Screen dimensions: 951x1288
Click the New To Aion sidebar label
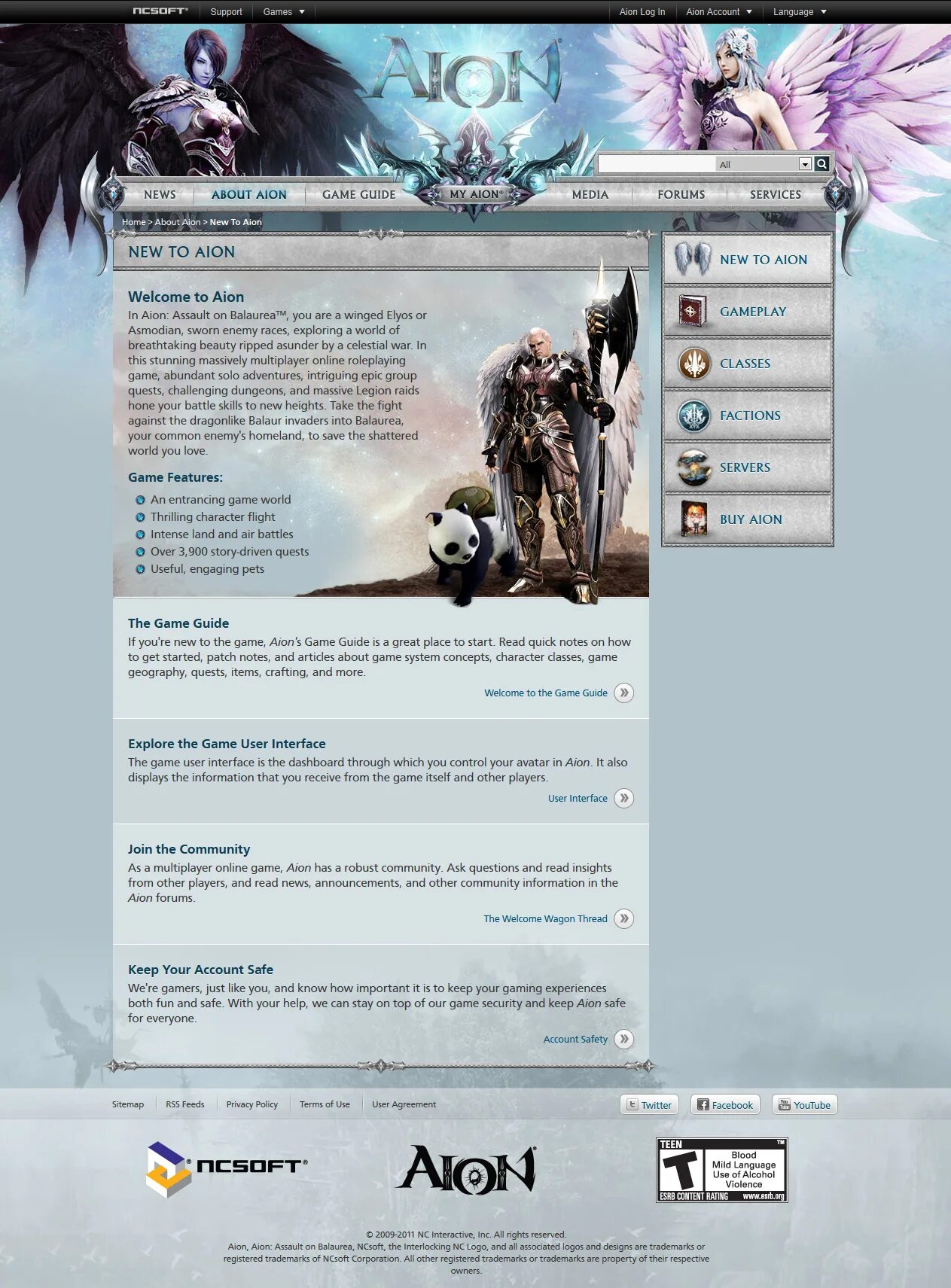coord(764,260)
